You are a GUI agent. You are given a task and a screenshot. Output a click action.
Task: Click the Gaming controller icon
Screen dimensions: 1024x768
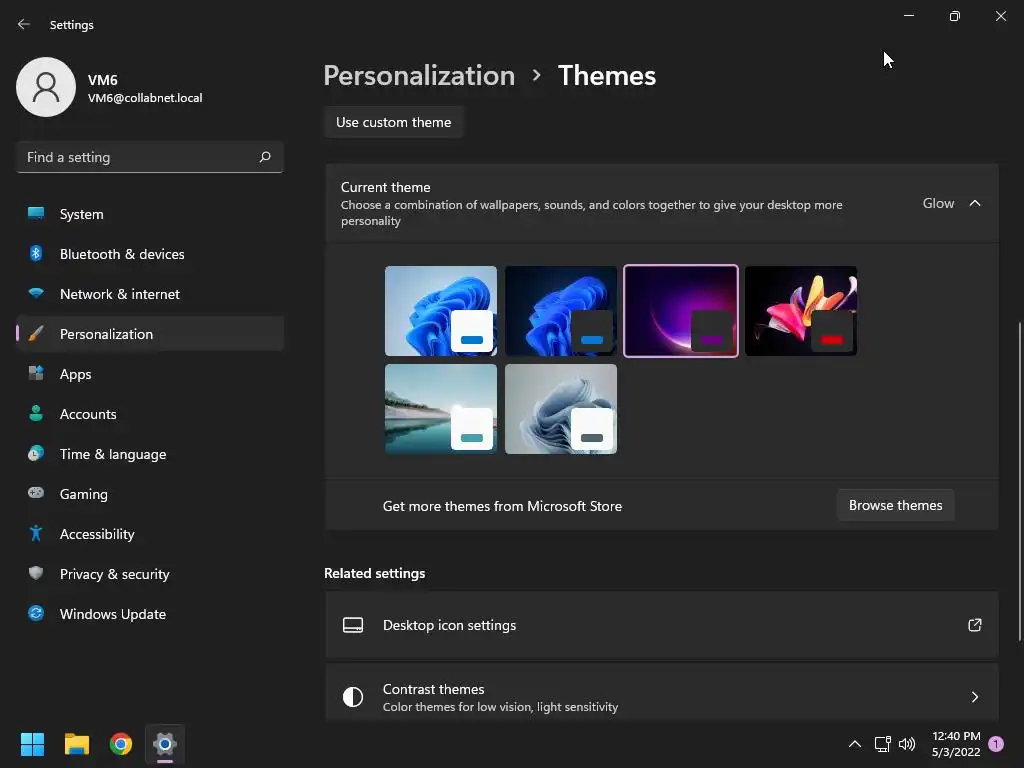pos(36,493)
